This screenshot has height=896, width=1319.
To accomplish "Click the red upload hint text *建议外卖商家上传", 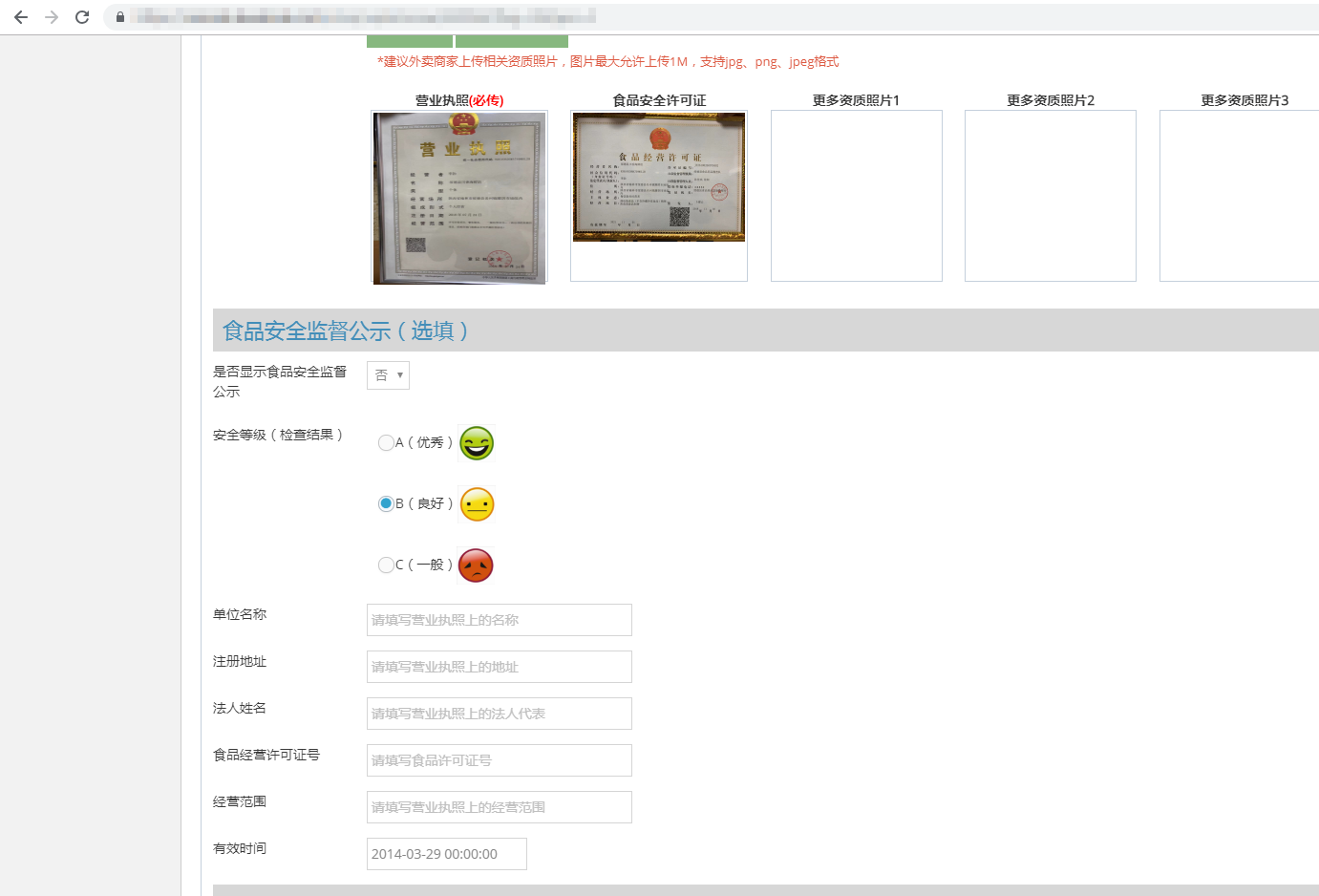I will coord(608,61).
